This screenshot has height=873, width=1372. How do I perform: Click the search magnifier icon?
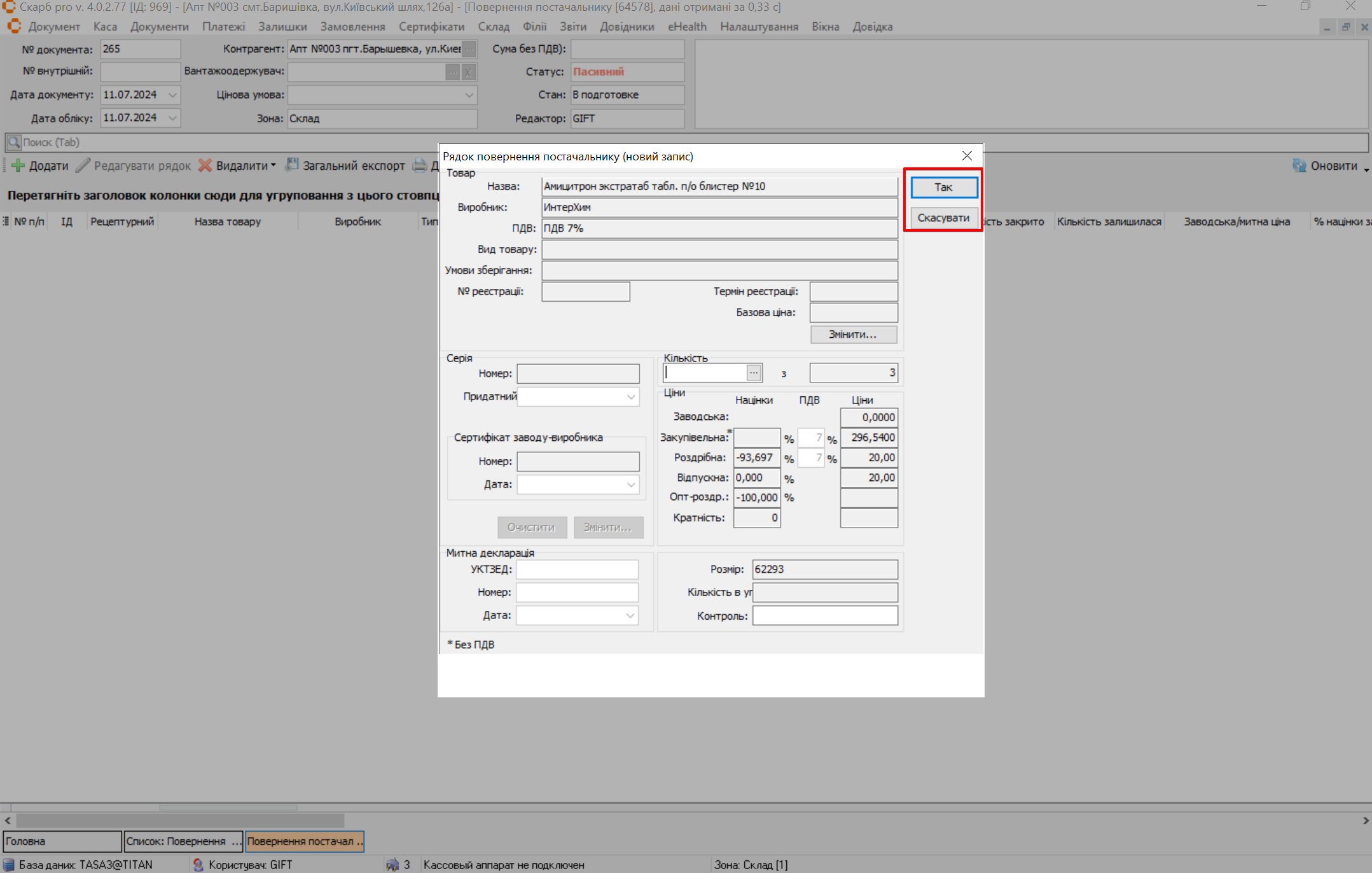pos(14,143)
